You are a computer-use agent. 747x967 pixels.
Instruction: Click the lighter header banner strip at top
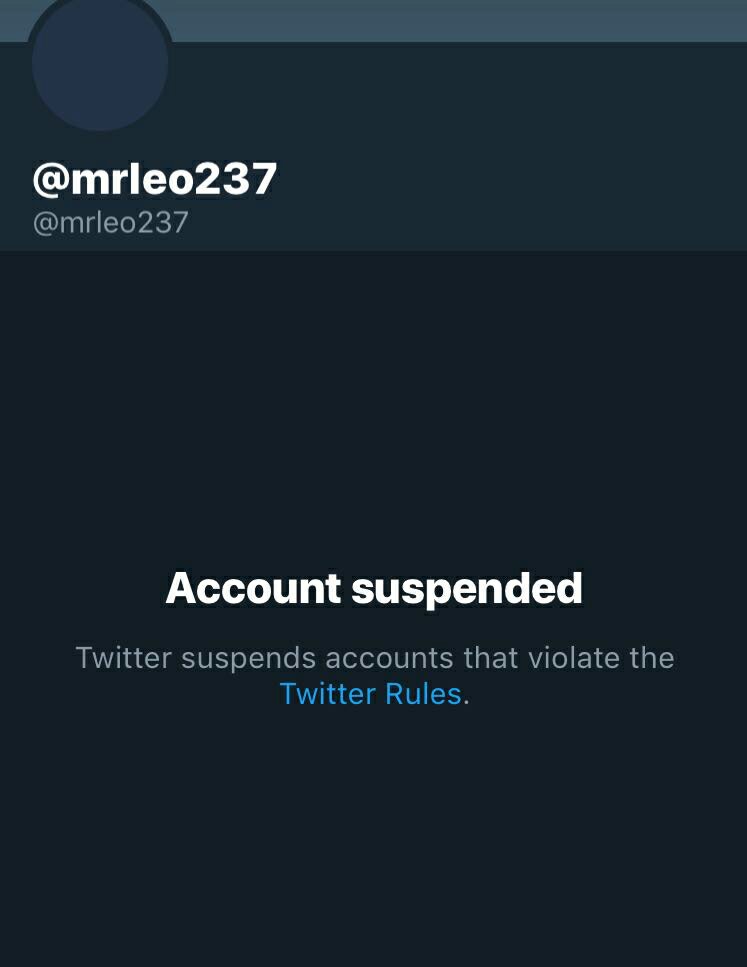click(460, 20)
